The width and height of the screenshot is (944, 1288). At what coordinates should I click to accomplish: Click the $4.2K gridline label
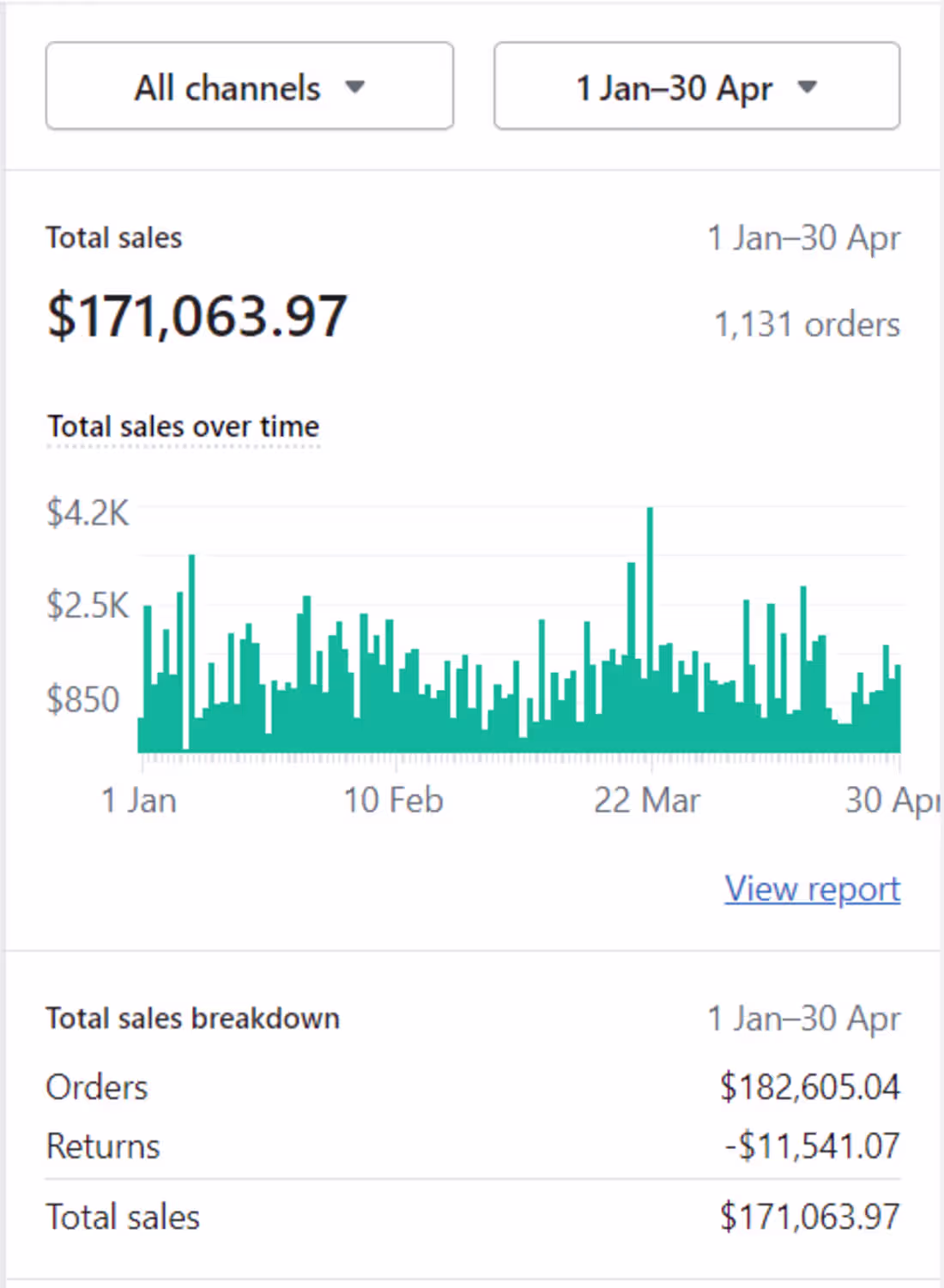click(x=88, y=513)
